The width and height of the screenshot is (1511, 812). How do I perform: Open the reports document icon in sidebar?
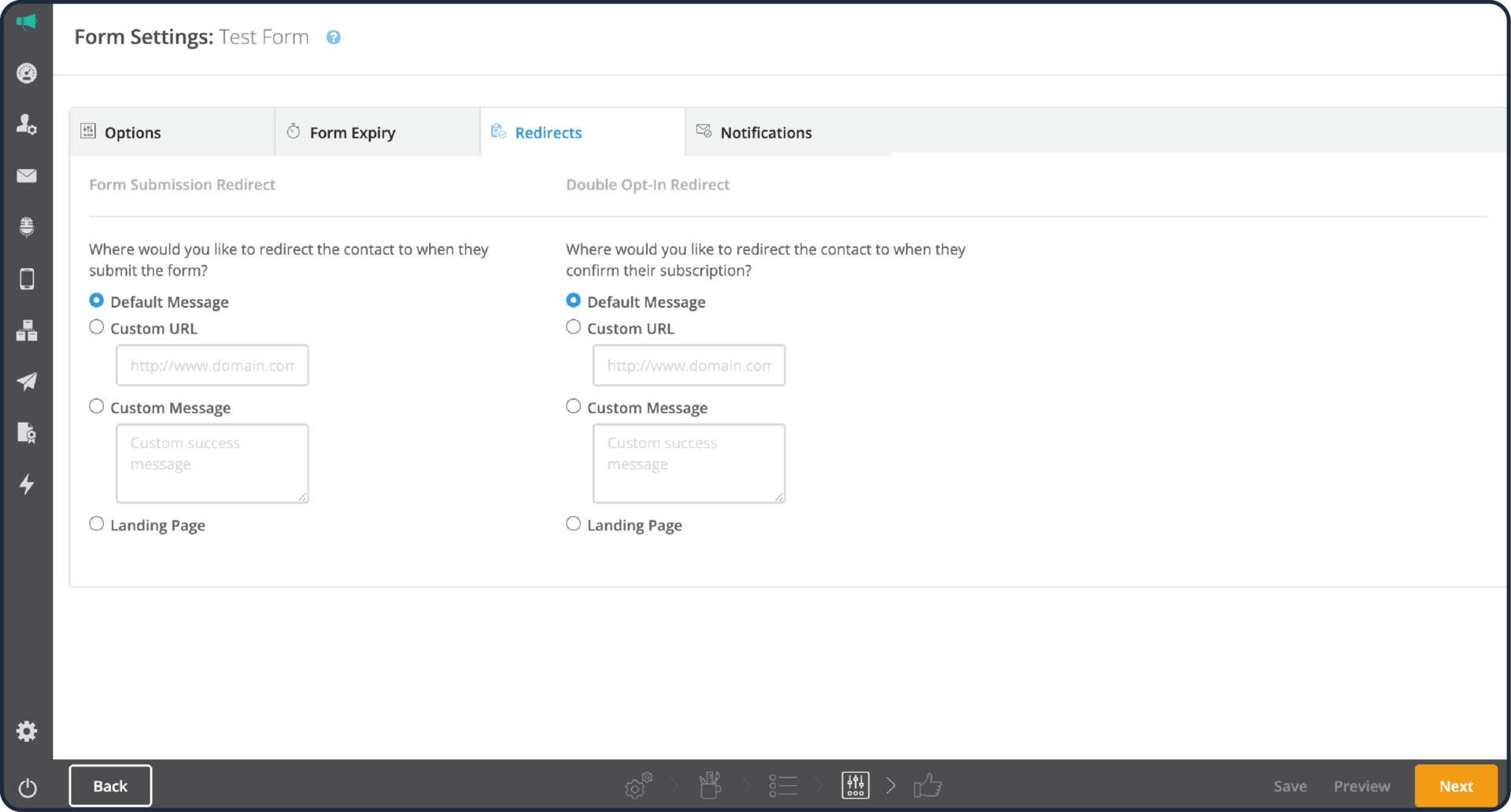tap(27, 432)
